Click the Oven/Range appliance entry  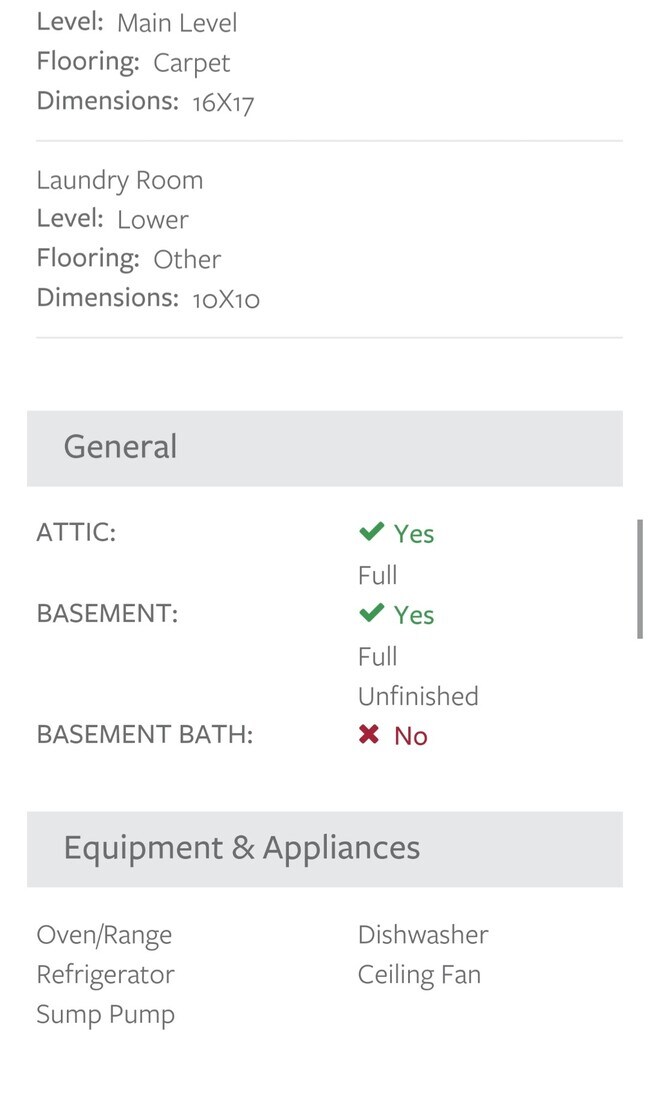[104, 936]
